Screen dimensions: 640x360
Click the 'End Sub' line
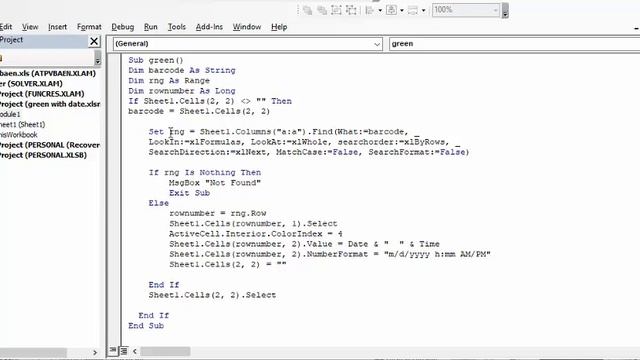(146, 326)
